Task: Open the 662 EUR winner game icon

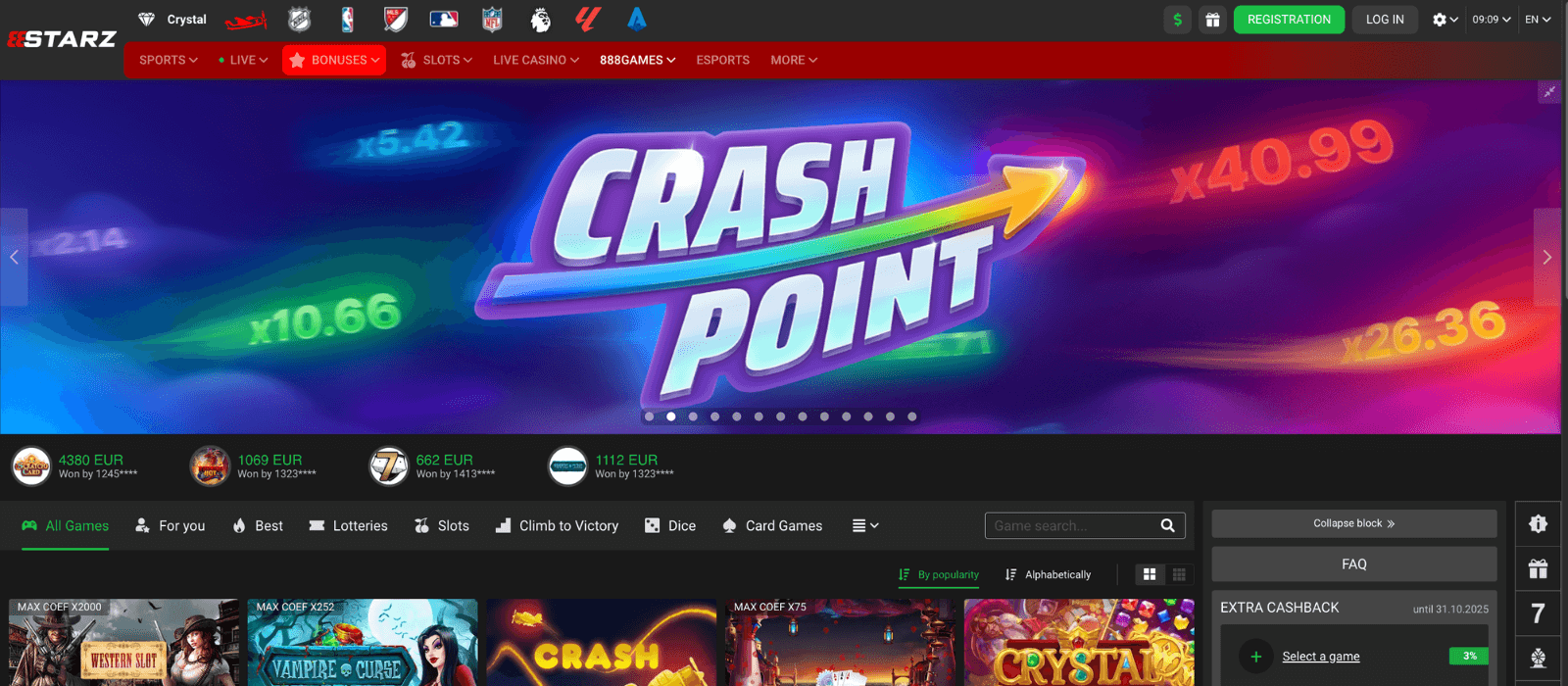Action: tap(388, 466)
